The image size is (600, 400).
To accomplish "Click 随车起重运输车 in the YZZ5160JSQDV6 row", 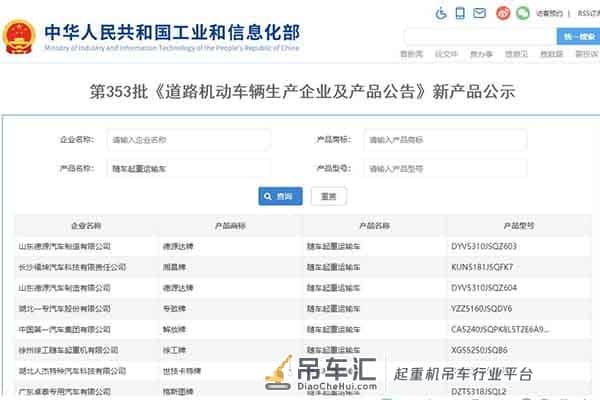I will click(333, 309).
